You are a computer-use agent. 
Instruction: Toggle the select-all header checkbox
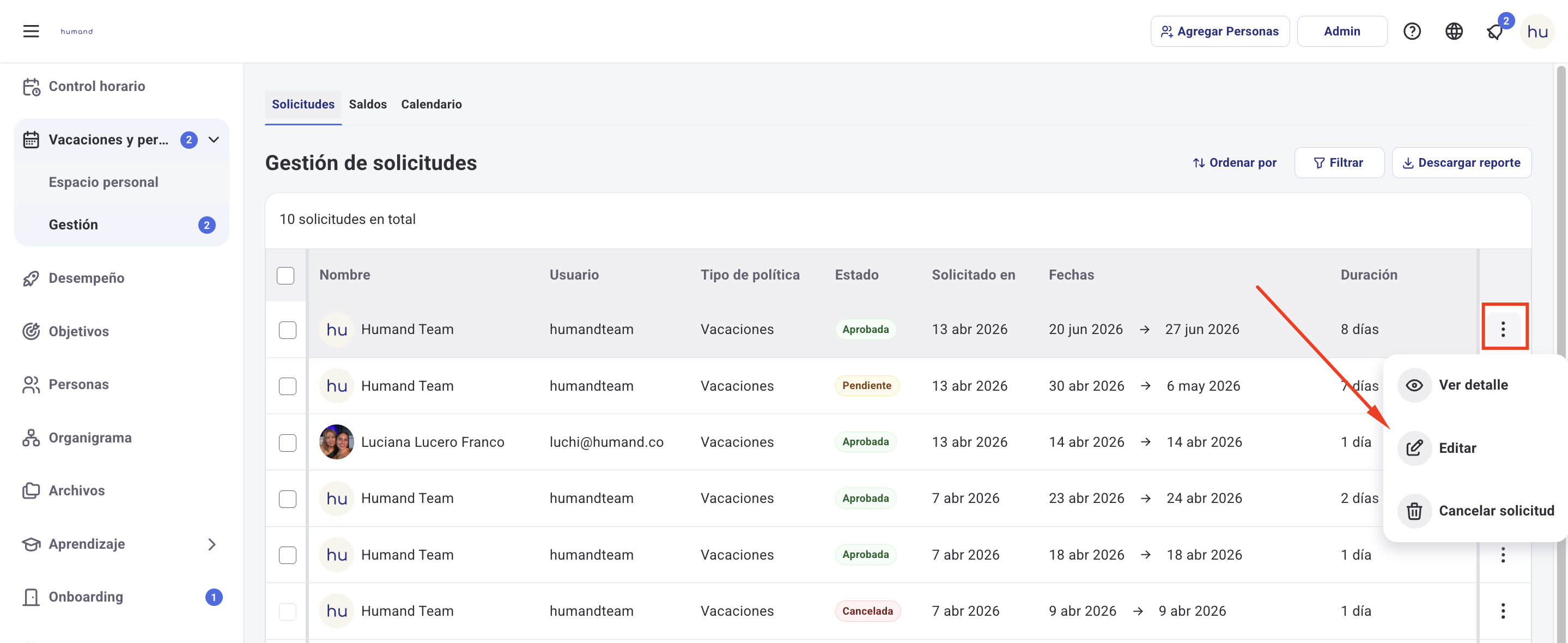point(285,275)
